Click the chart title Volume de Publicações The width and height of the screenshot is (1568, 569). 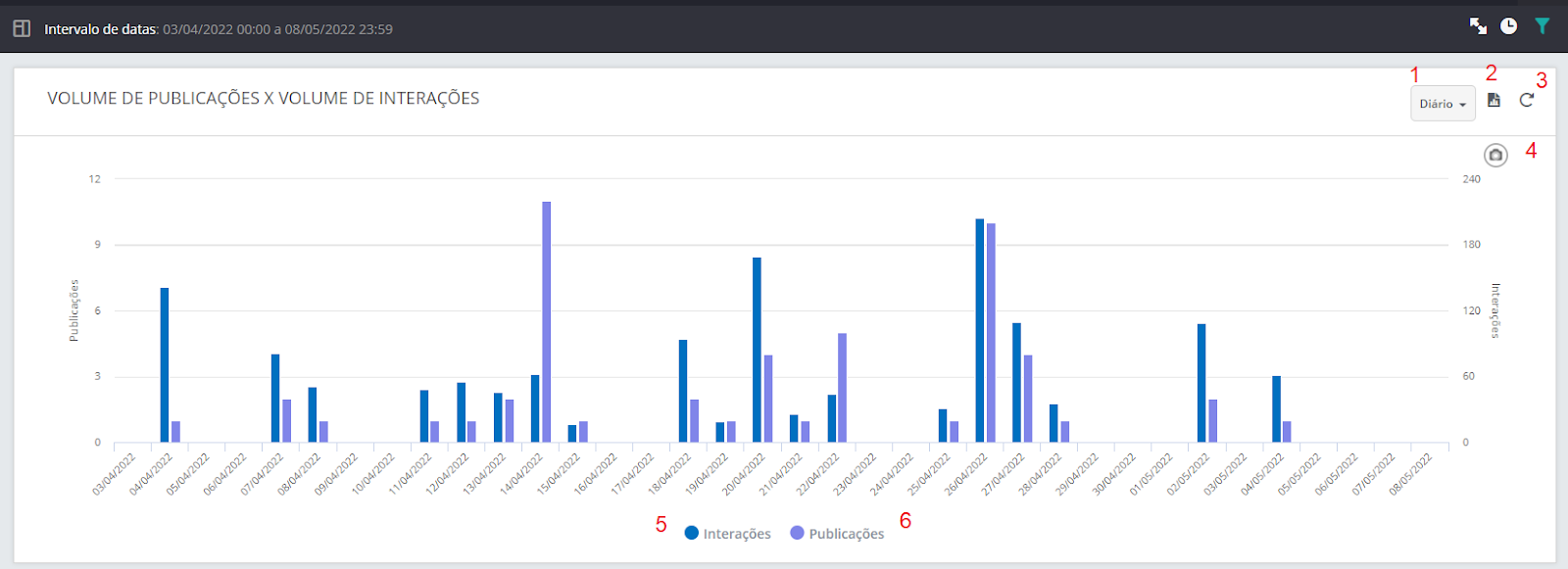(263, 98)
